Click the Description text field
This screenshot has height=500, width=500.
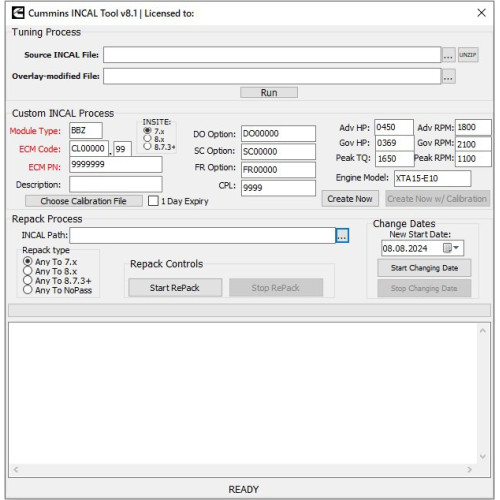pyautogui.click(x=116, y=184)
